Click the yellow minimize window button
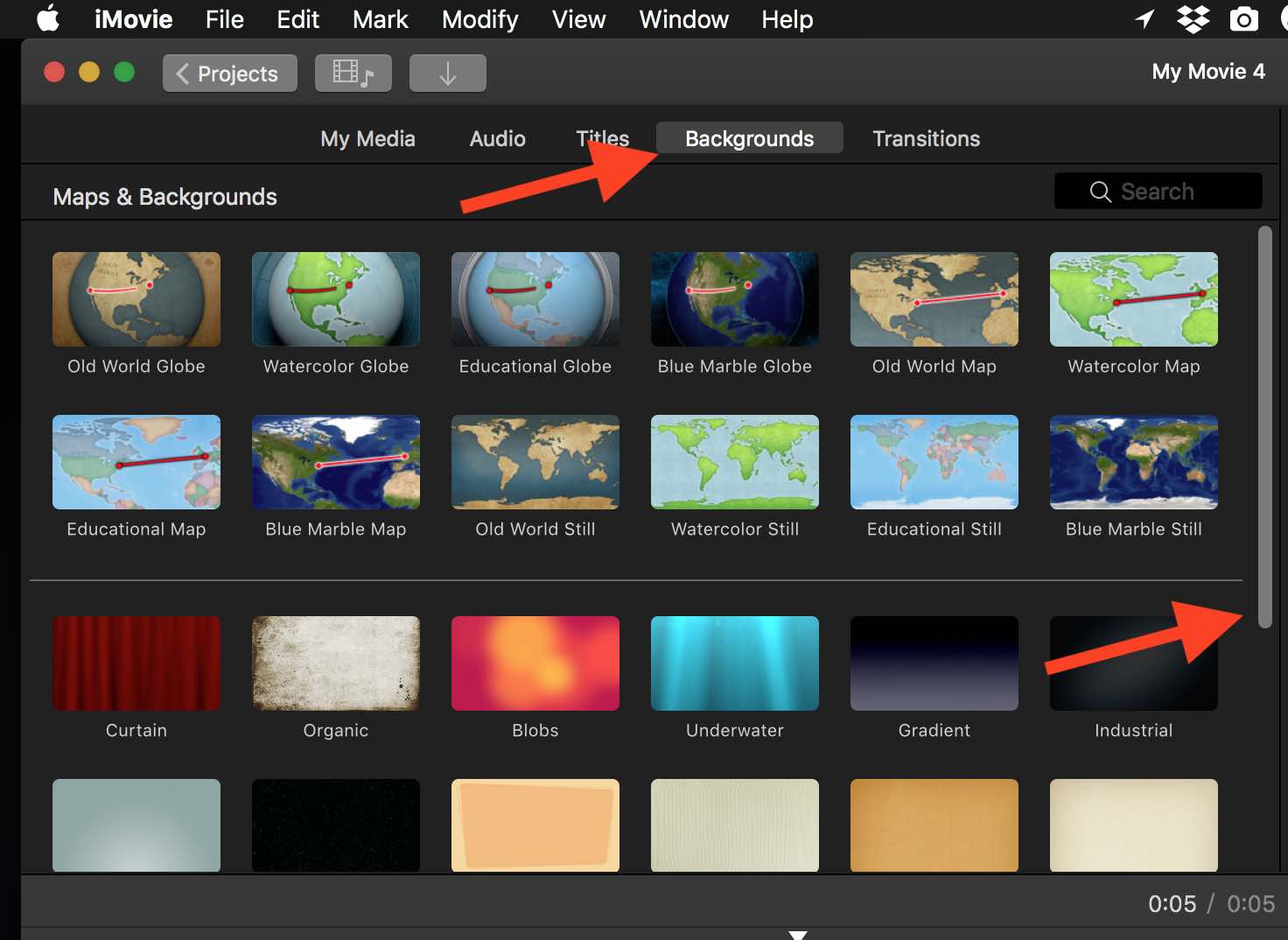The height and width of the screenshot is (940, 1288). click(x=89, y=72)
